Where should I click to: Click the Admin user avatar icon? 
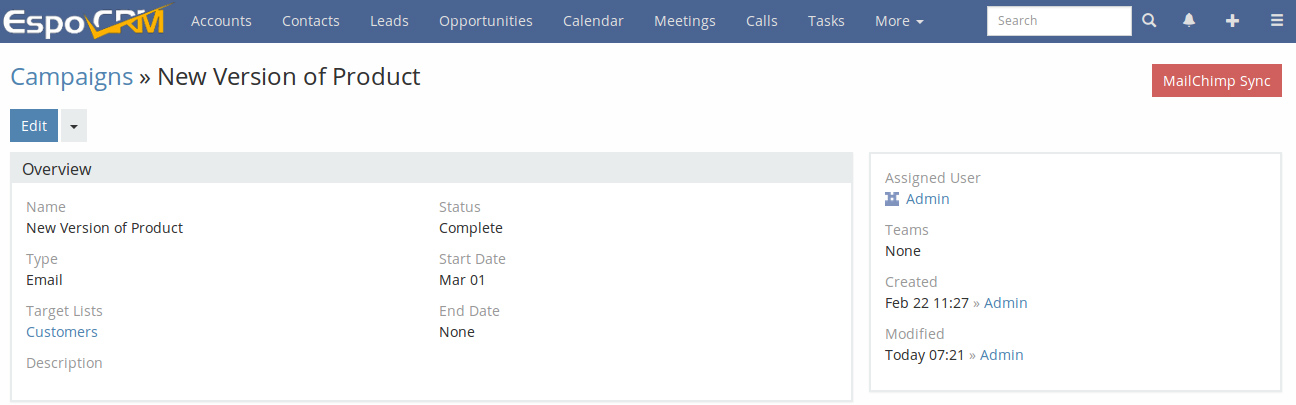click(892, 199)
